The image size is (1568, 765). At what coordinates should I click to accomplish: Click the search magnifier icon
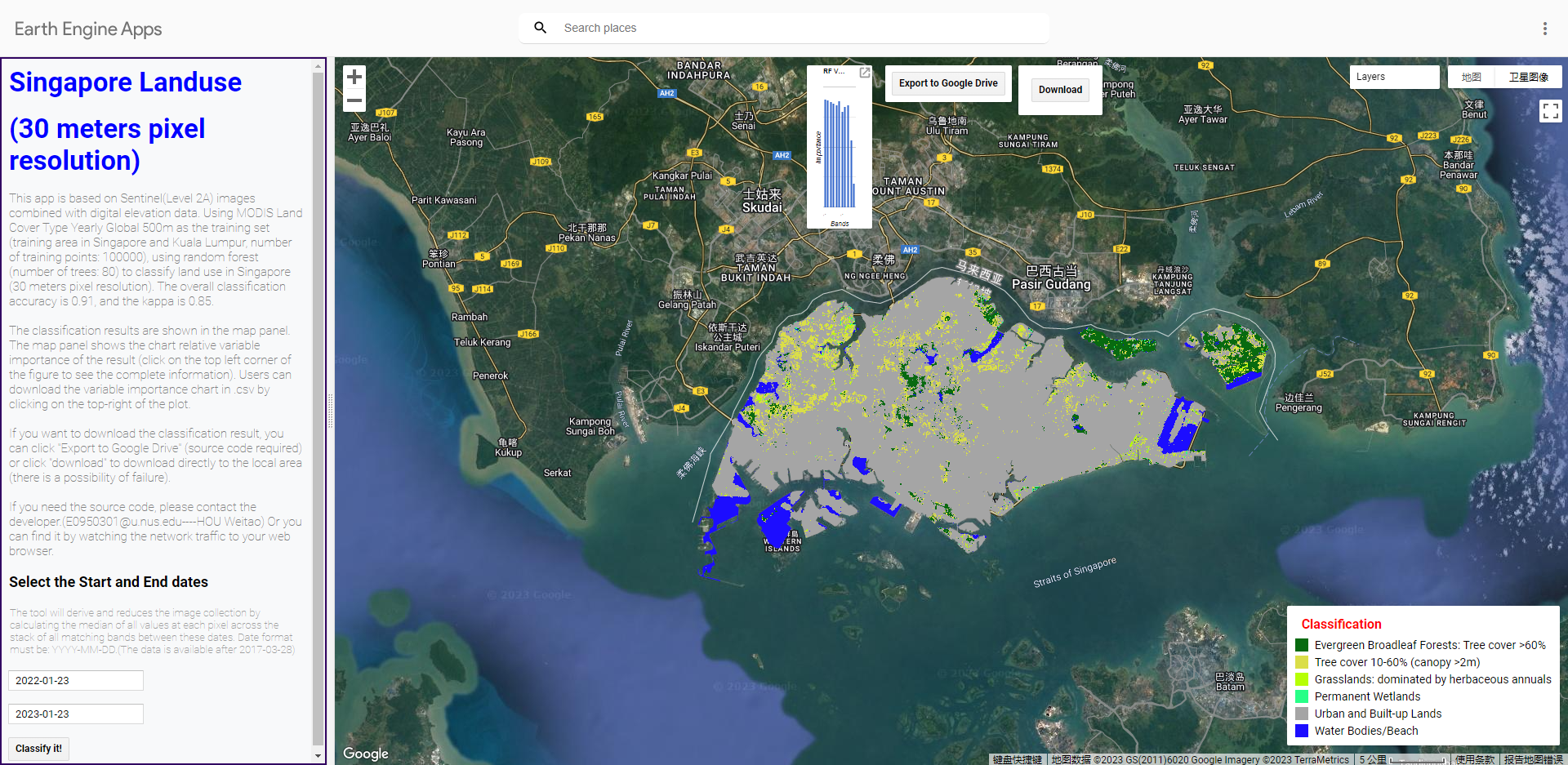(540, 27)
